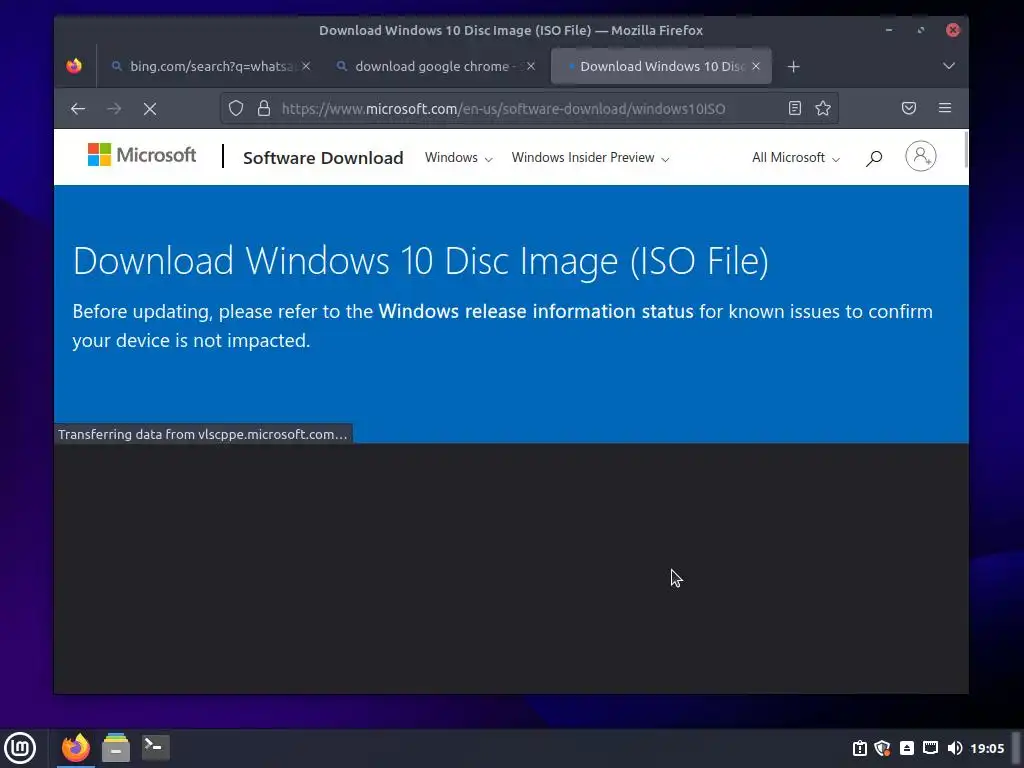Open the Firefox hamburger application menu

tap(944, 108)
